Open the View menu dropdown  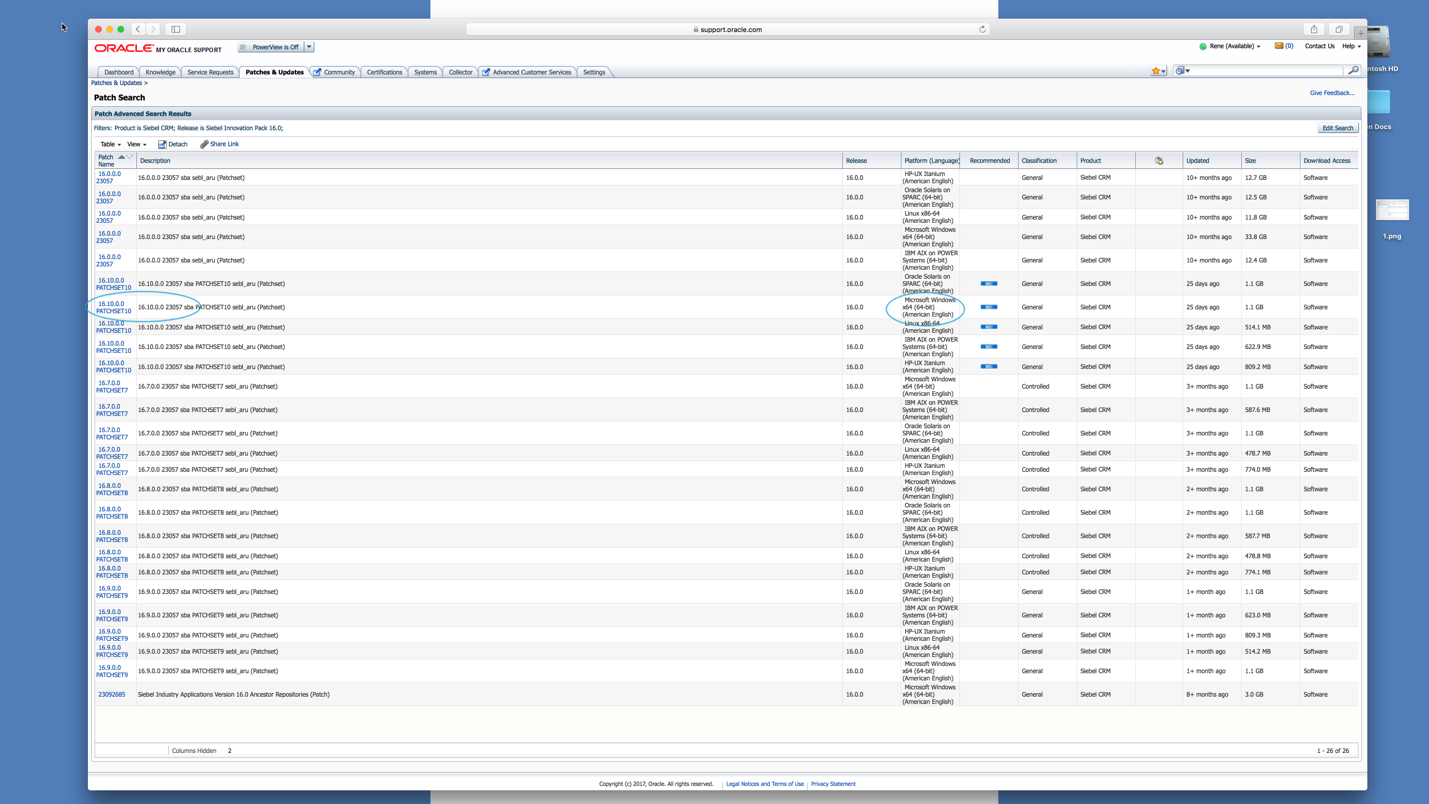[x=136, y=144]
